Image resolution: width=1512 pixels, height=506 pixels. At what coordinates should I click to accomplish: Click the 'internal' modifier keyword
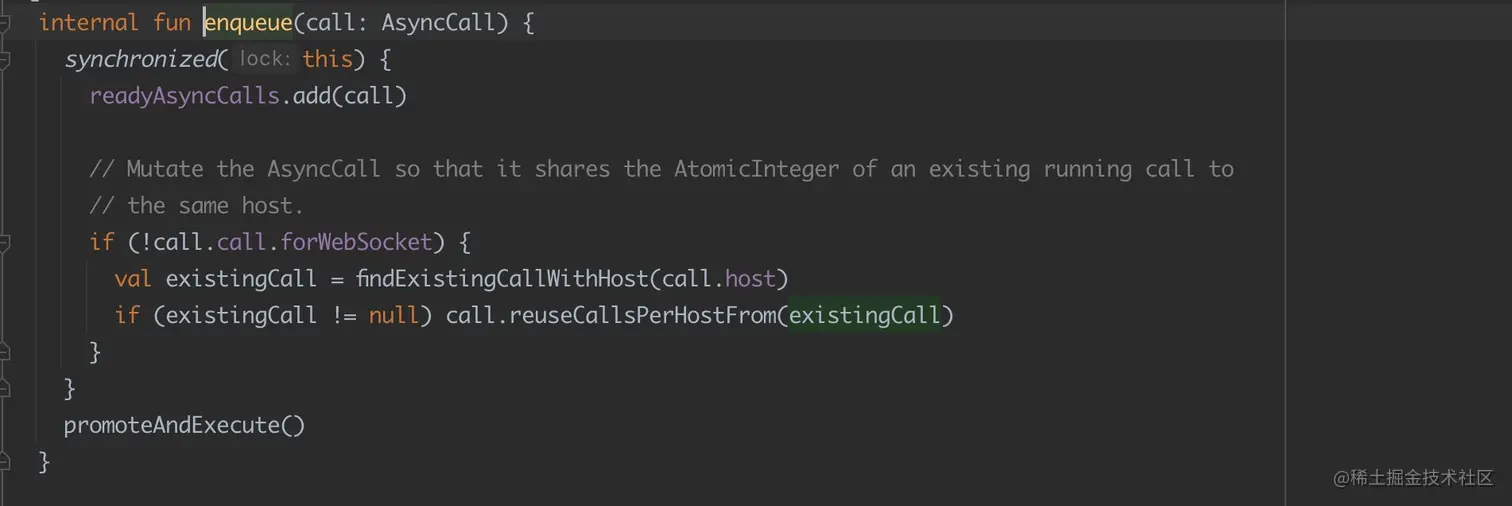[x=89, y=22]
